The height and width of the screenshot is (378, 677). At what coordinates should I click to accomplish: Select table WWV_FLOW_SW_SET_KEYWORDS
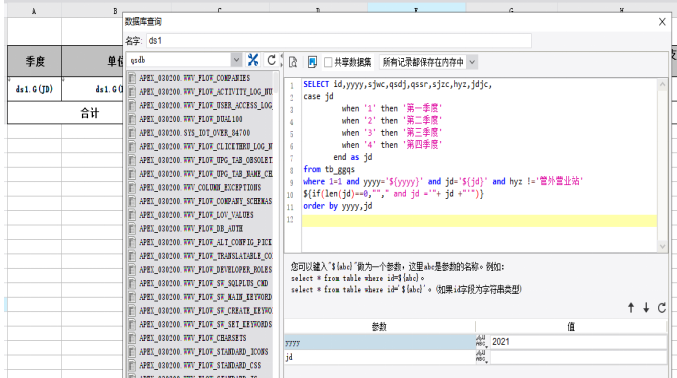tap(206, 324)
